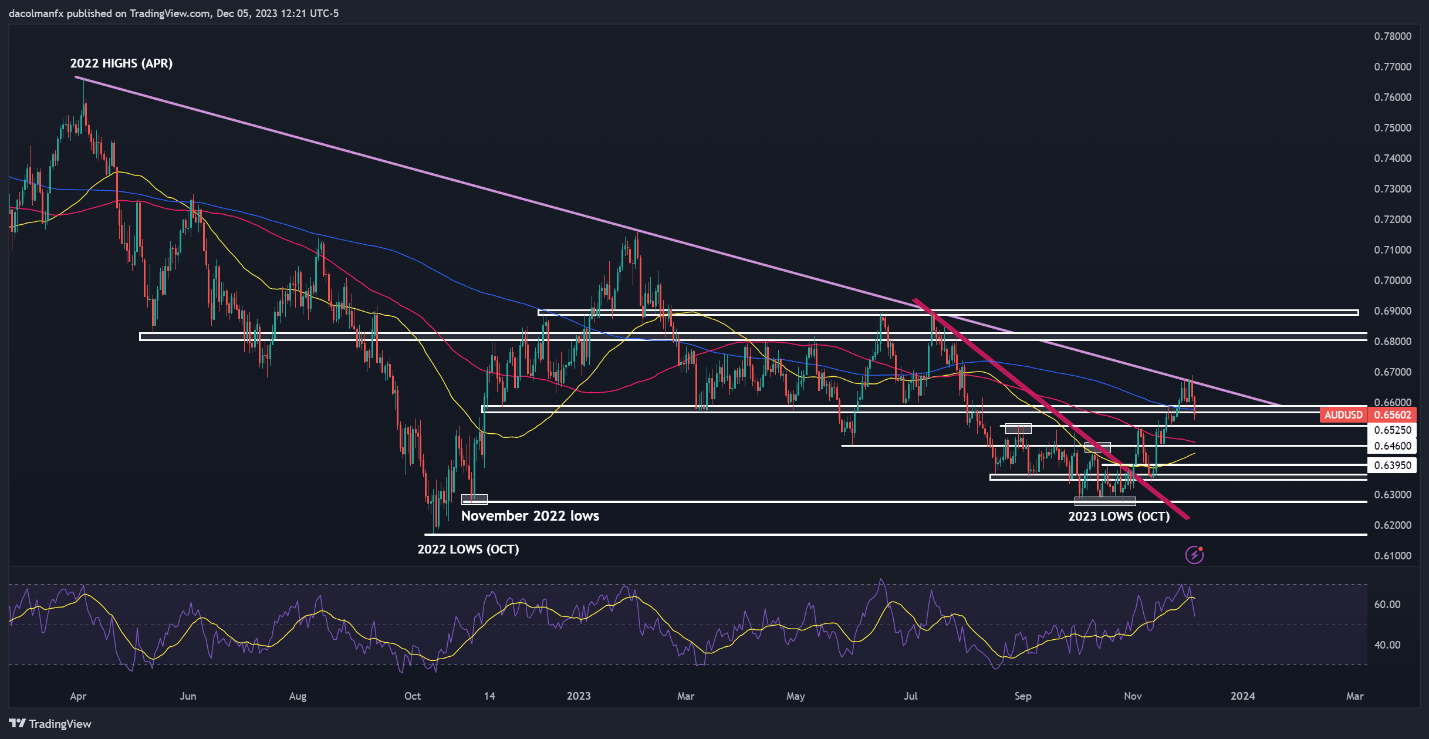Click the 'Oct' label on time axis
The image size is (1429, 739).
click(412, 695)
